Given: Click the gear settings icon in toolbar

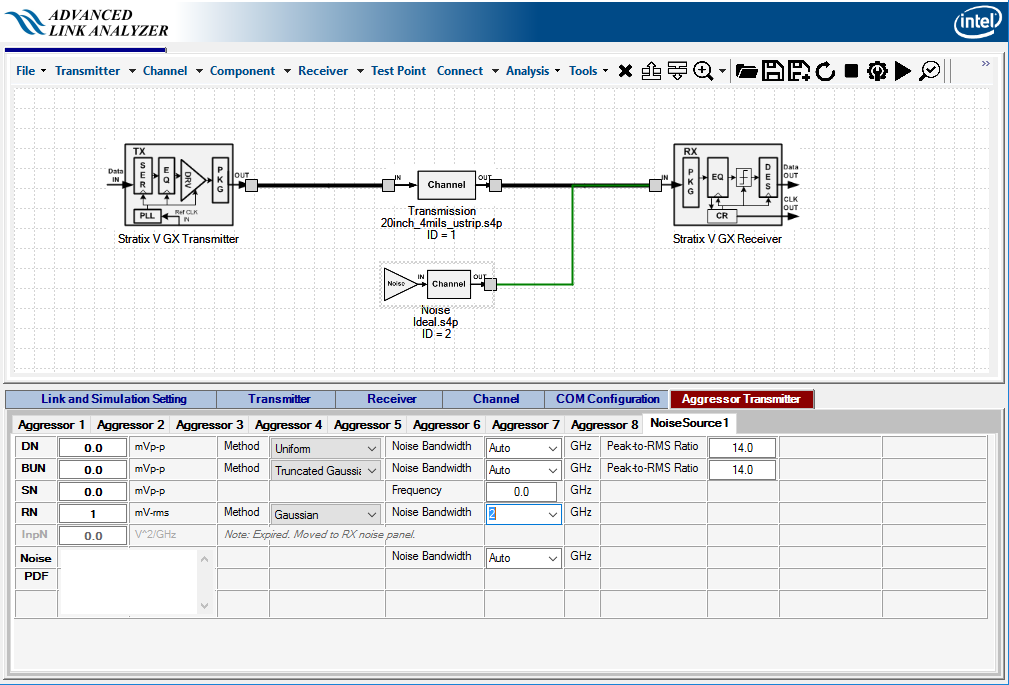Looking at the screenshot, I should tap(877, 71).
